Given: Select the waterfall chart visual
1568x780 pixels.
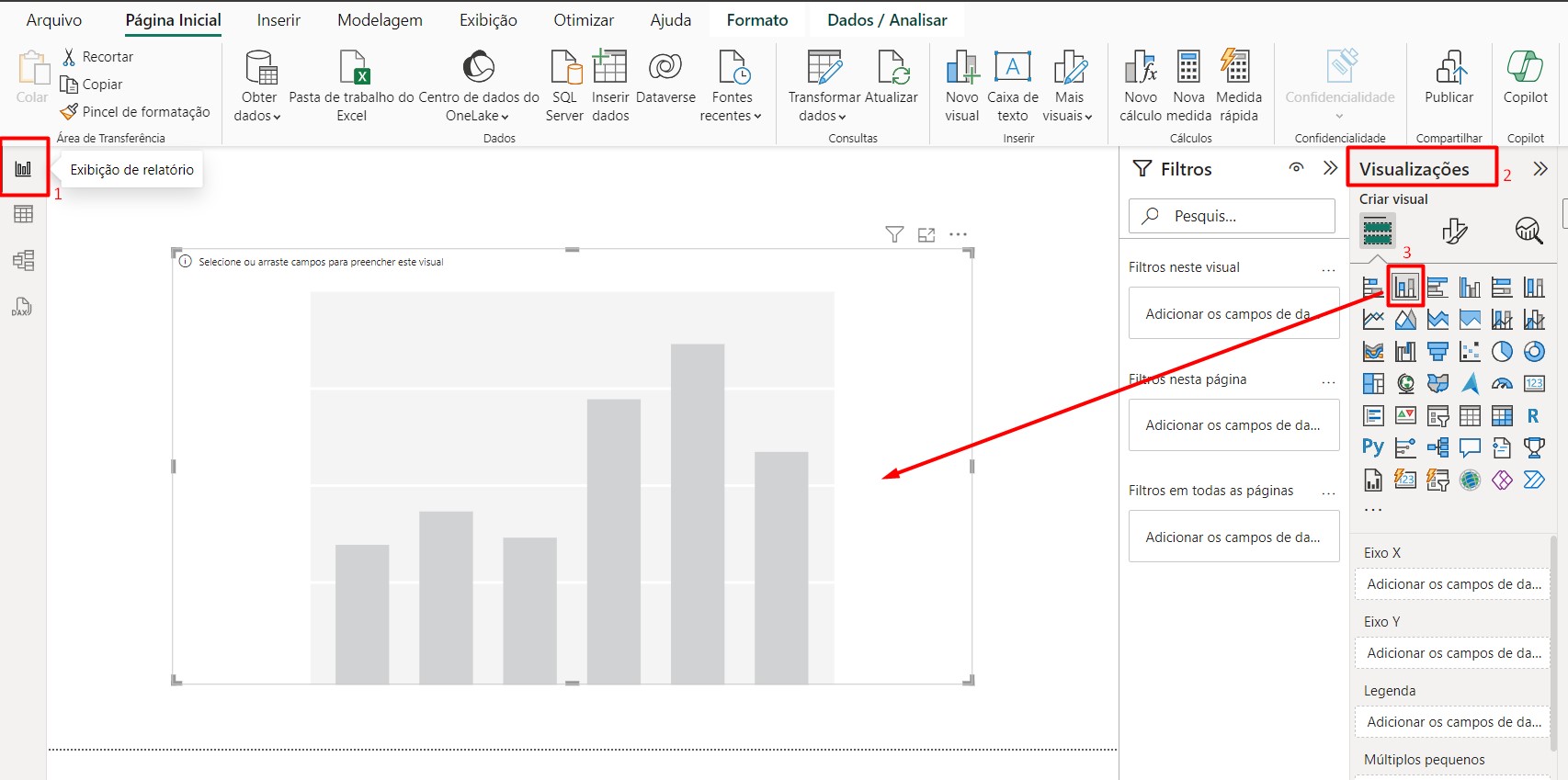Looking at the screenshot, I should [1405, 351].
